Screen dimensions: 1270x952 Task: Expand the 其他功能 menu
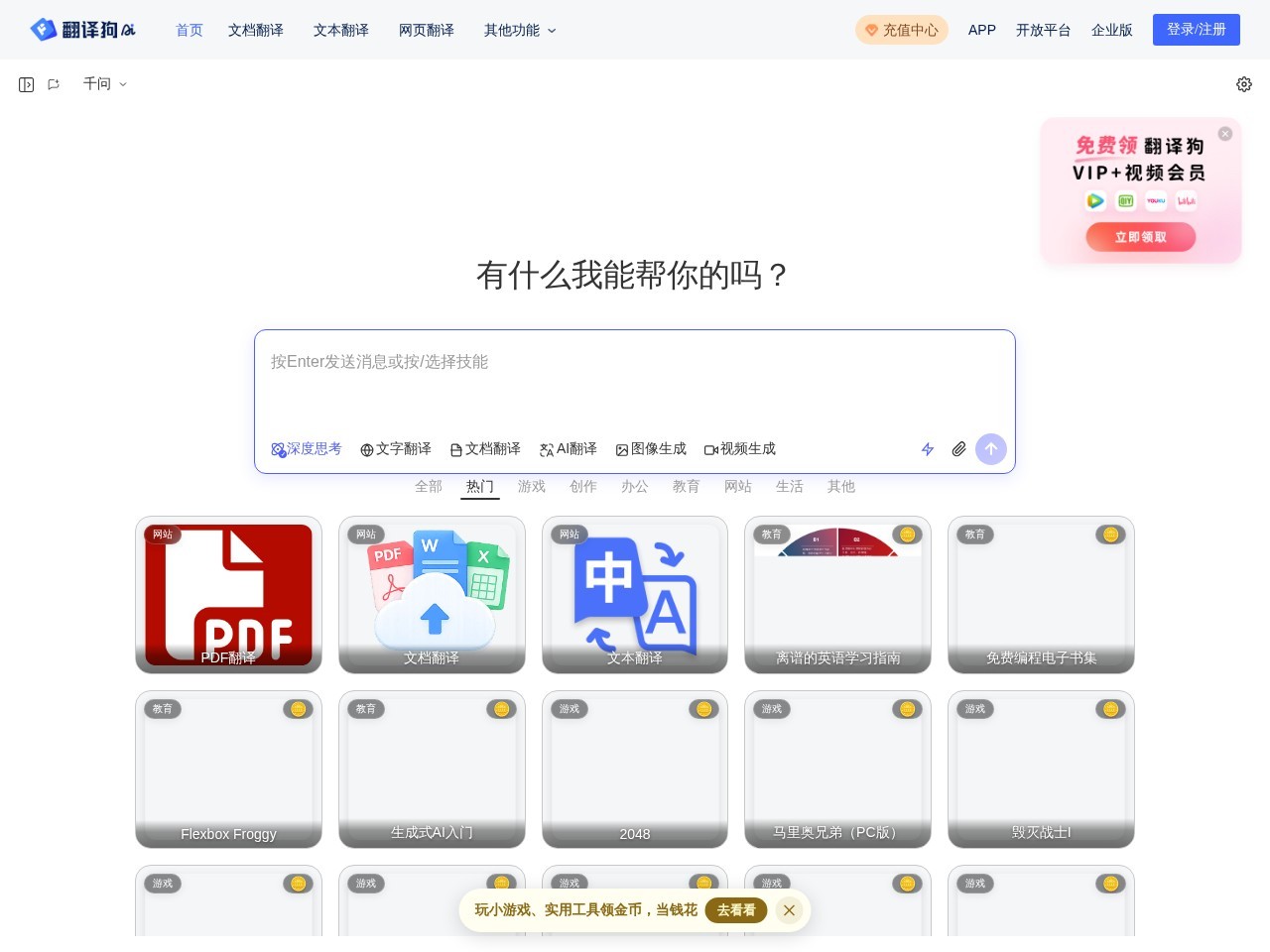pyautogui.click(x=520, y=30)
